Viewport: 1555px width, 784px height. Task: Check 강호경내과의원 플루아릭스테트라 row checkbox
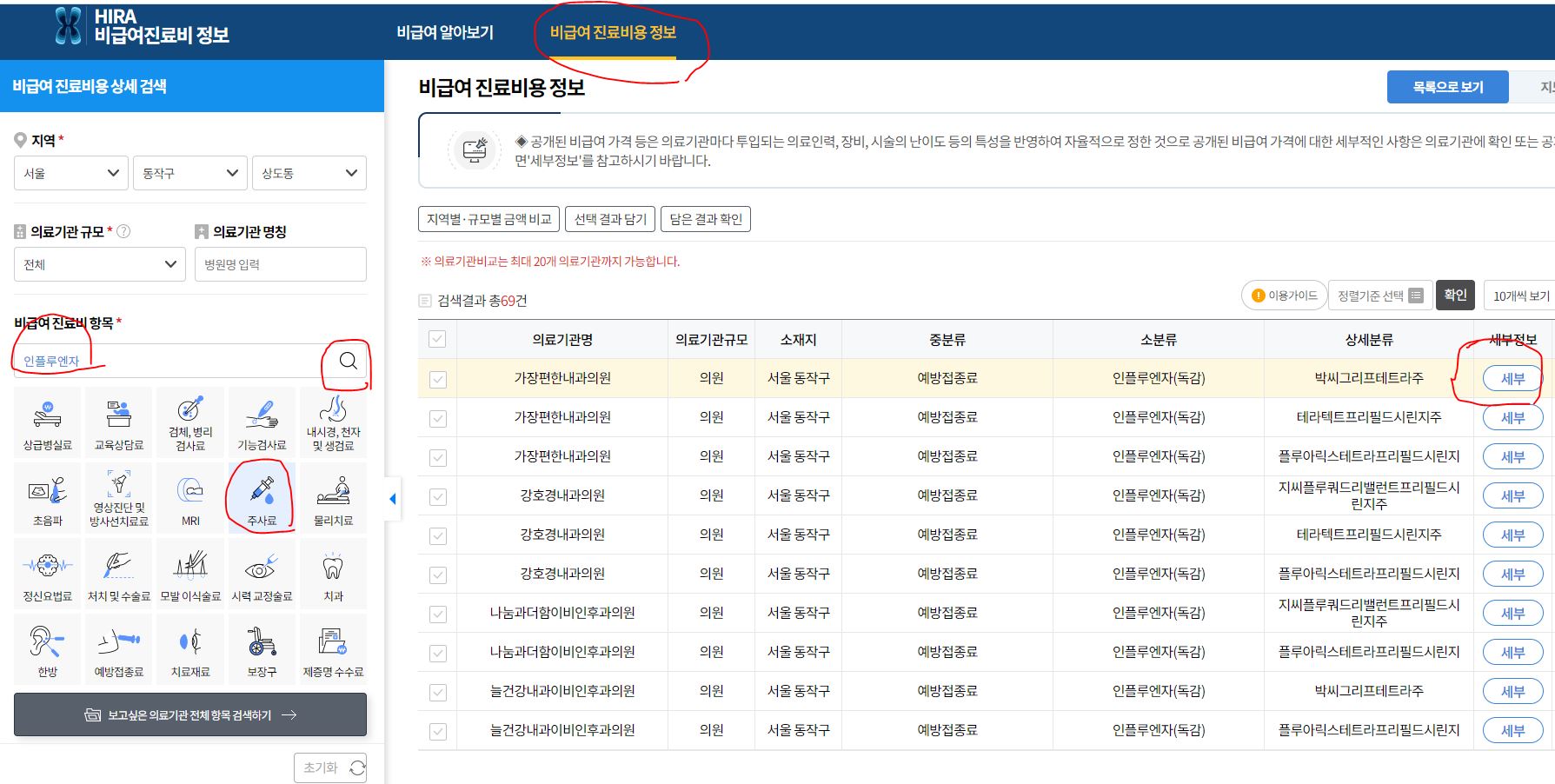(437, 575)
